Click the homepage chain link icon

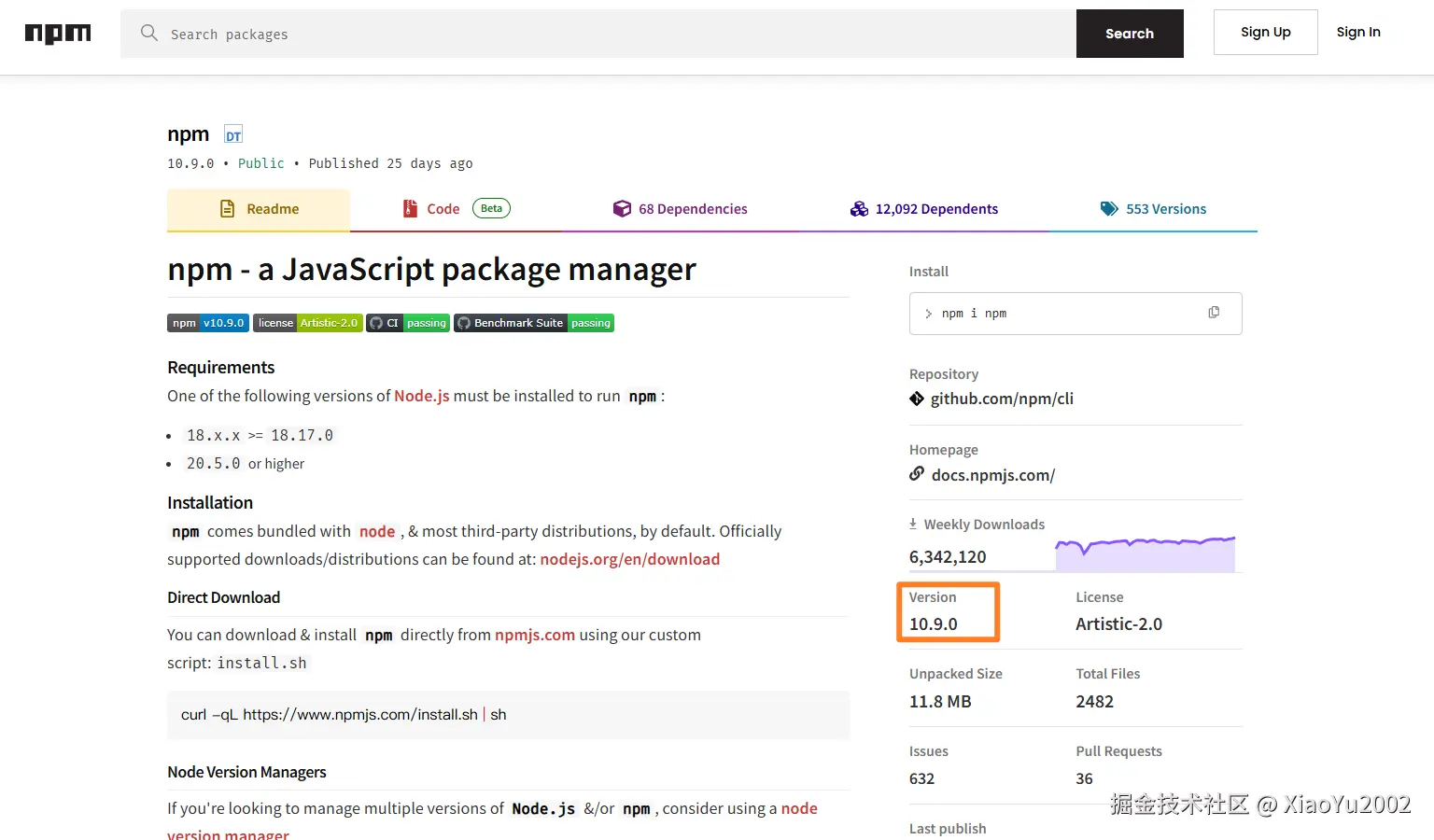point(917,474)
